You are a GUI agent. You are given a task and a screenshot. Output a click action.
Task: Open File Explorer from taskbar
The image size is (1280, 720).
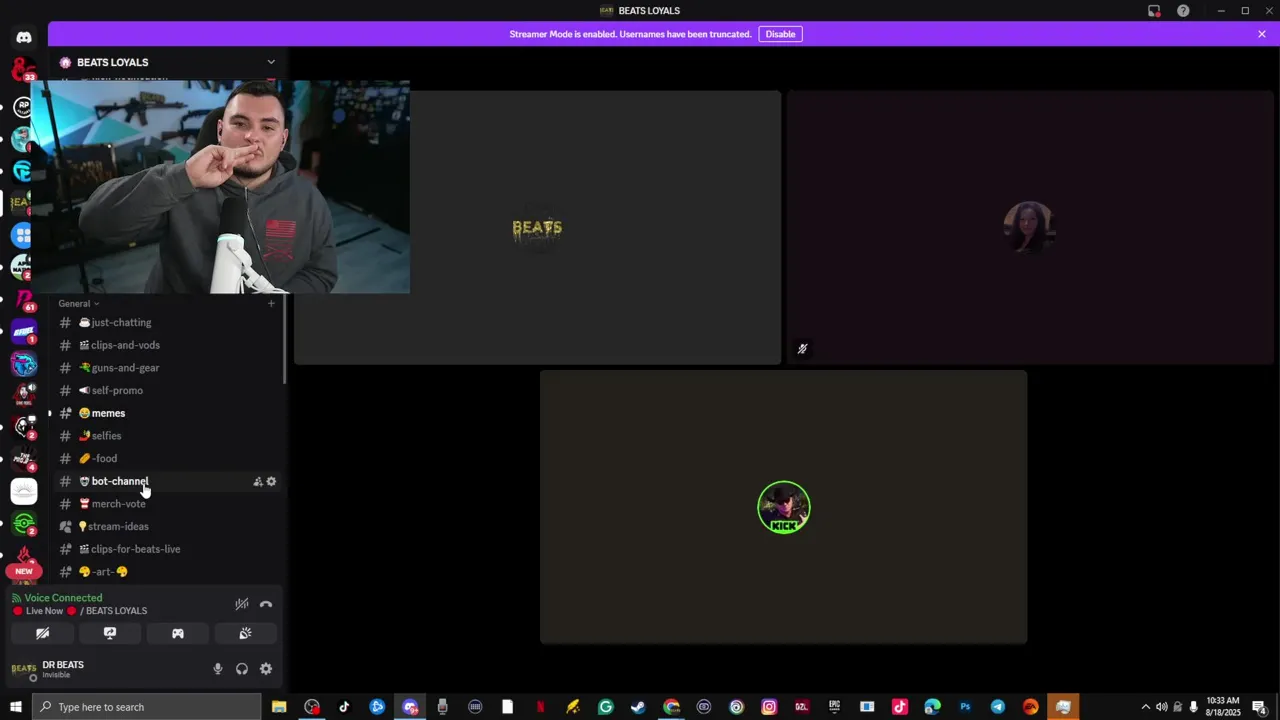pos(279,707)
